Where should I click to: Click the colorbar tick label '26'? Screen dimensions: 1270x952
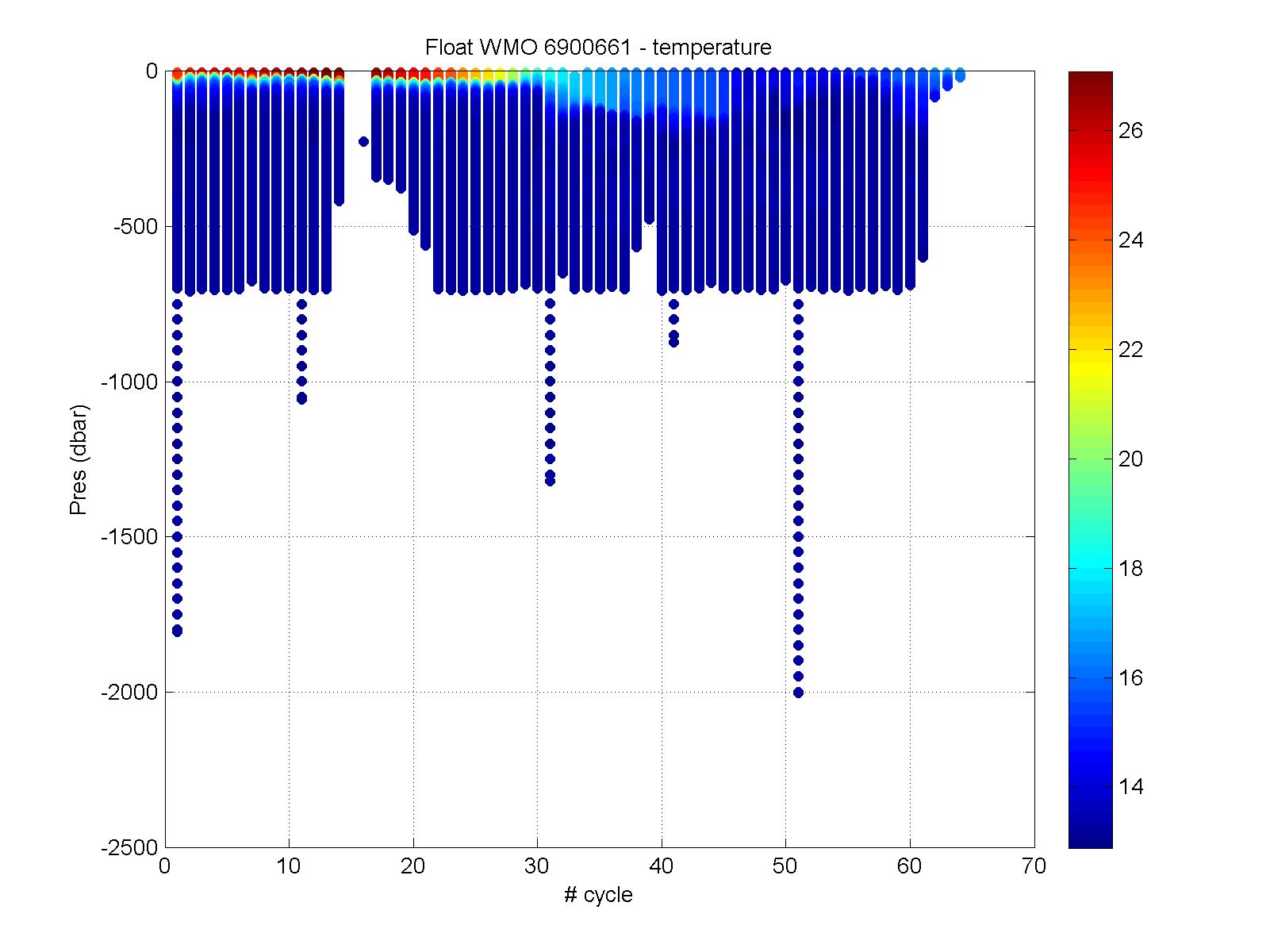[x=1130, y=131]
